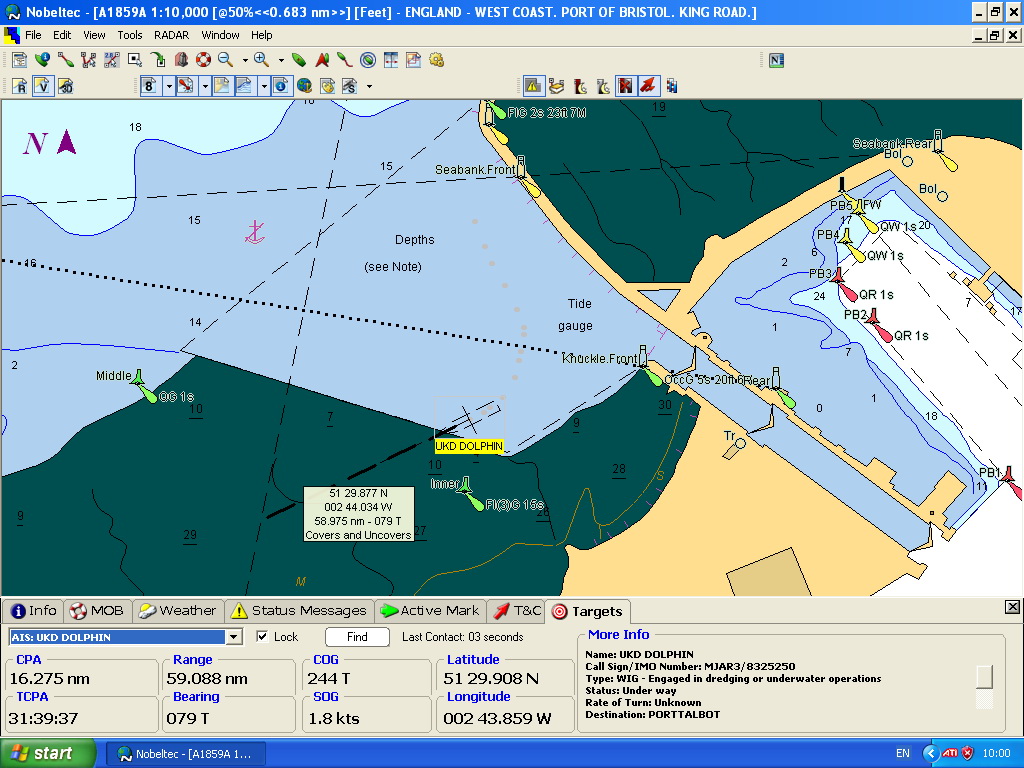Screen dimensions: 1024x768
Task: Open the settings gears icon
Action: point(436,60)
